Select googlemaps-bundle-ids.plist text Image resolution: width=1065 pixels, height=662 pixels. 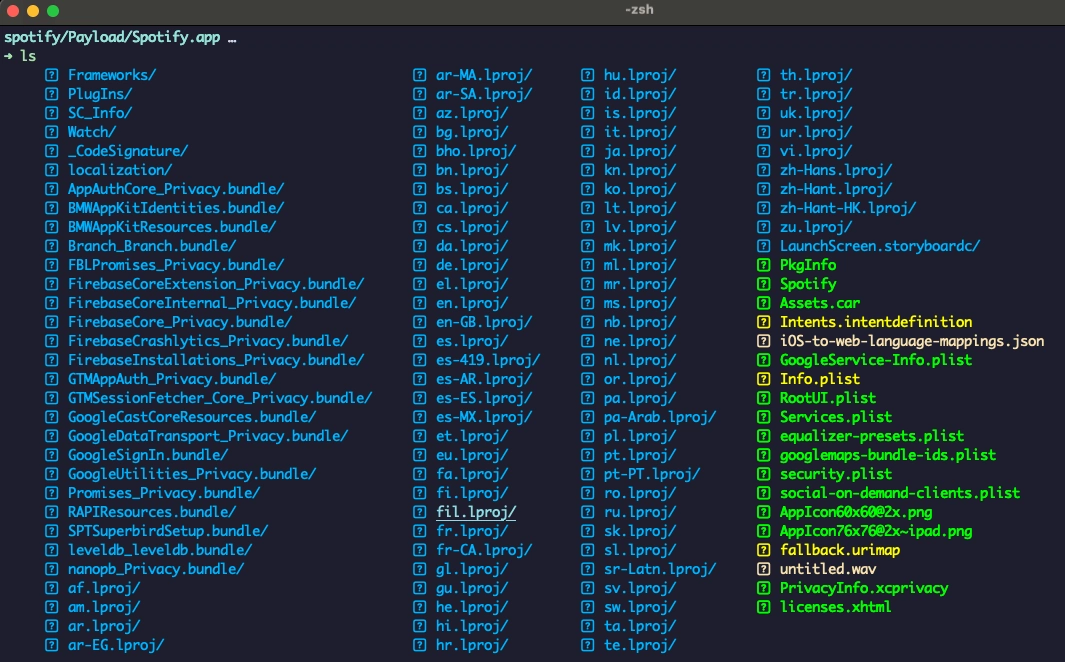888,455
